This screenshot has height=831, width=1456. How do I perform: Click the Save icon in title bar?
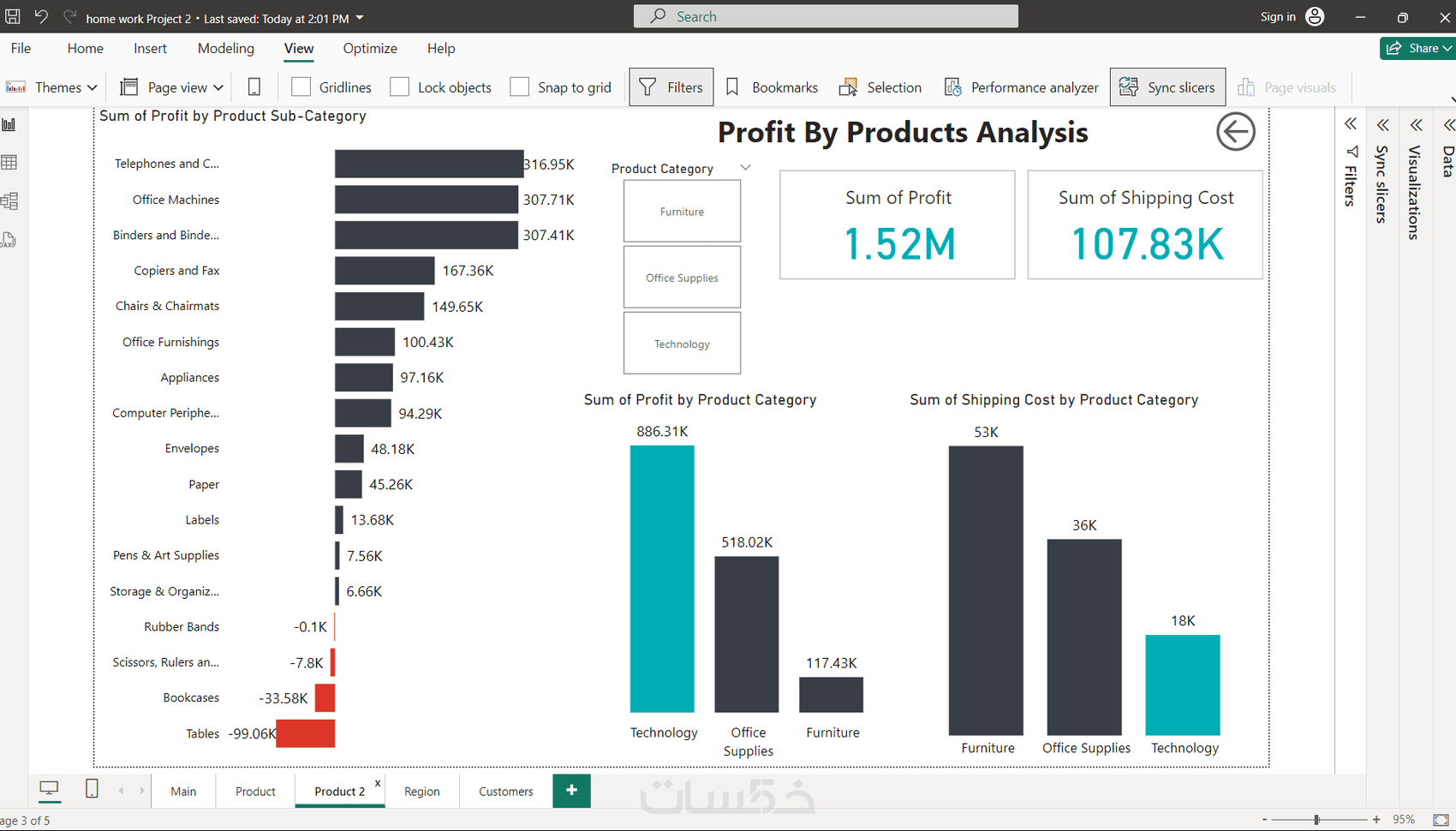pos(12,16)
